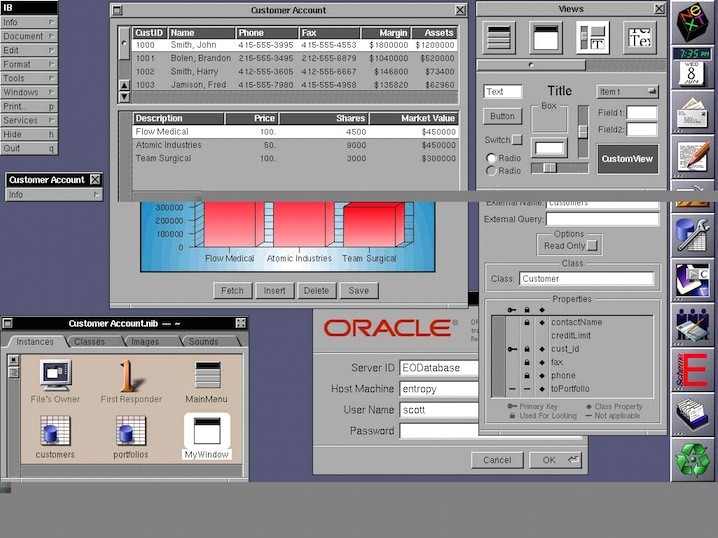Choose the menus palette in Views
The width and height of the screenshot is (718, 538).
pyautogui.click(x=499, y=38)
